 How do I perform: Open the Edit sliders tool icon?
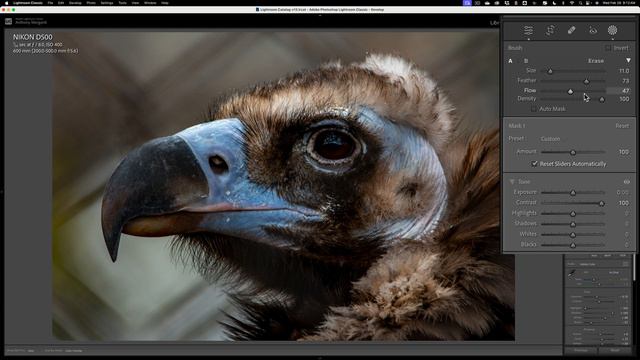[528, 30]
